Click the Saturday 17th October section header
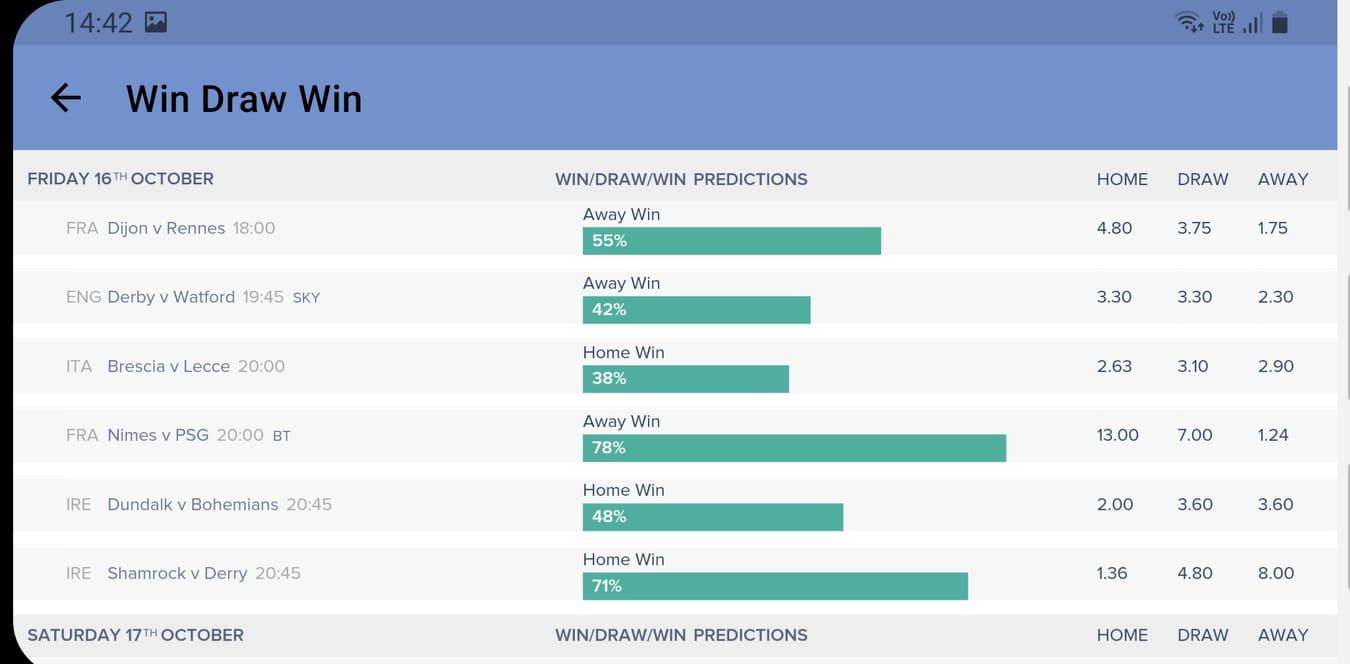The width and height of the screenshot is (1350, 664). [x=135, y=635]
